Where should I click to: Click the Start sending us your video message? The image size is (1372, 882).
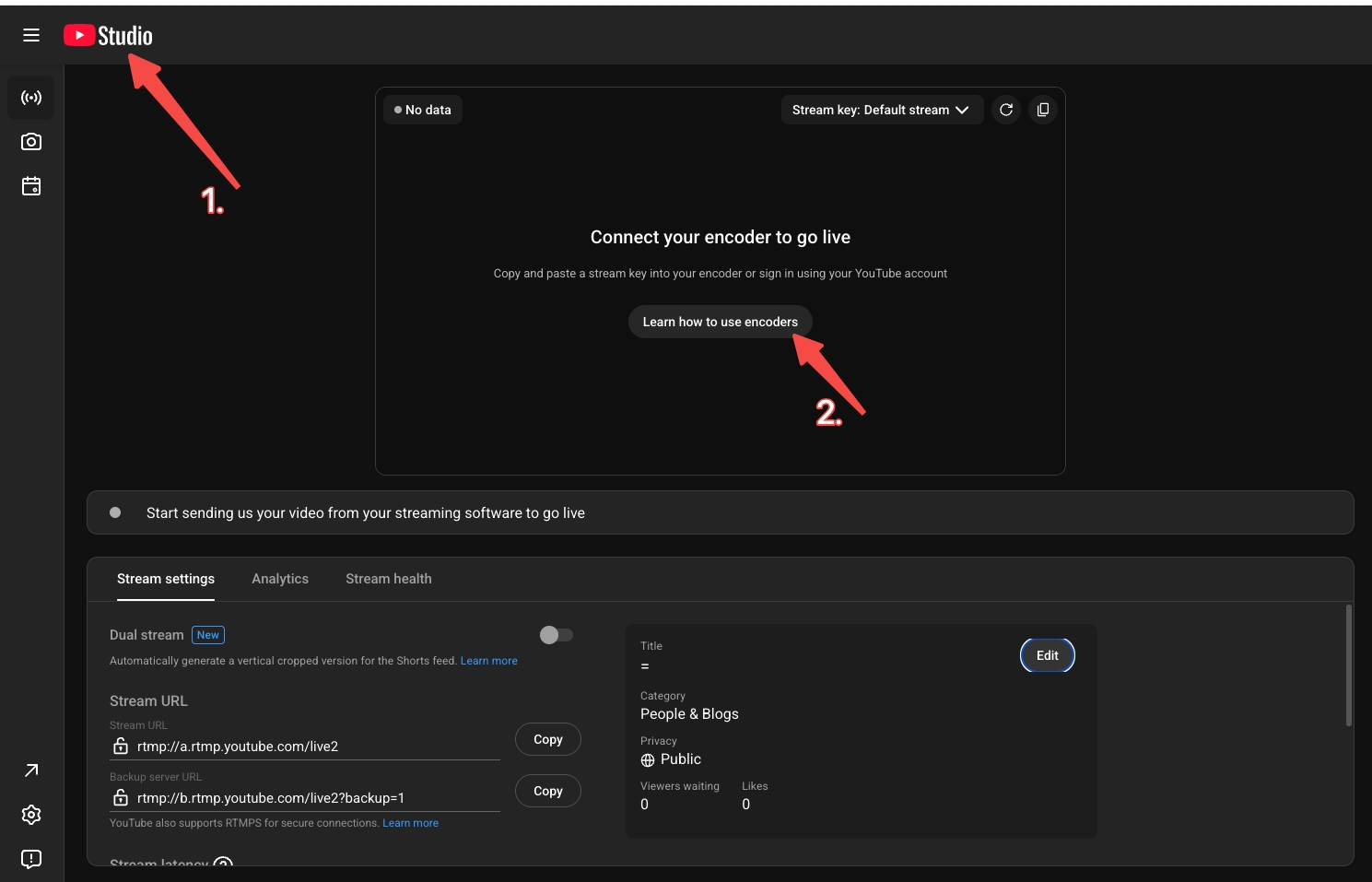366,513
